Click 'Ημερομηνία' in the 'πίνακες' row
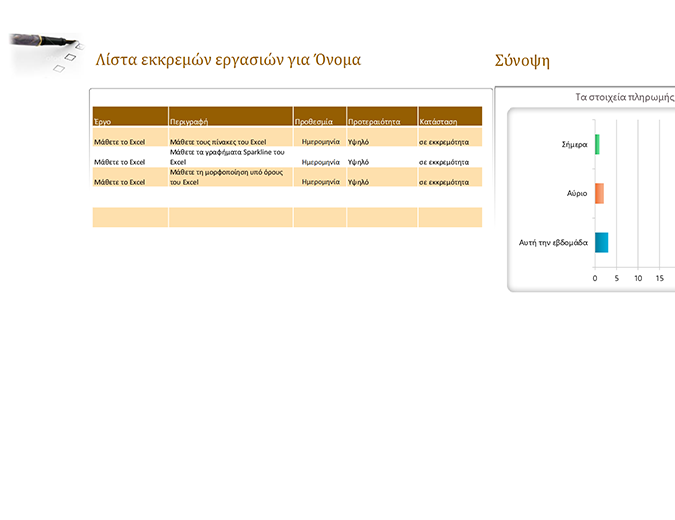Image resolution: width=675 pixels, height=520 pixels. (x=321, y=142)
